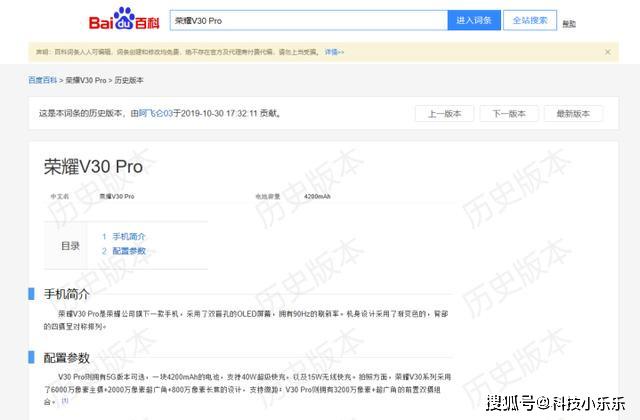The height and width of the screenshot is (420, 640).
Task: Click the 荣耀V30 Pro breadcrumb text
Action: coord(86,80)
